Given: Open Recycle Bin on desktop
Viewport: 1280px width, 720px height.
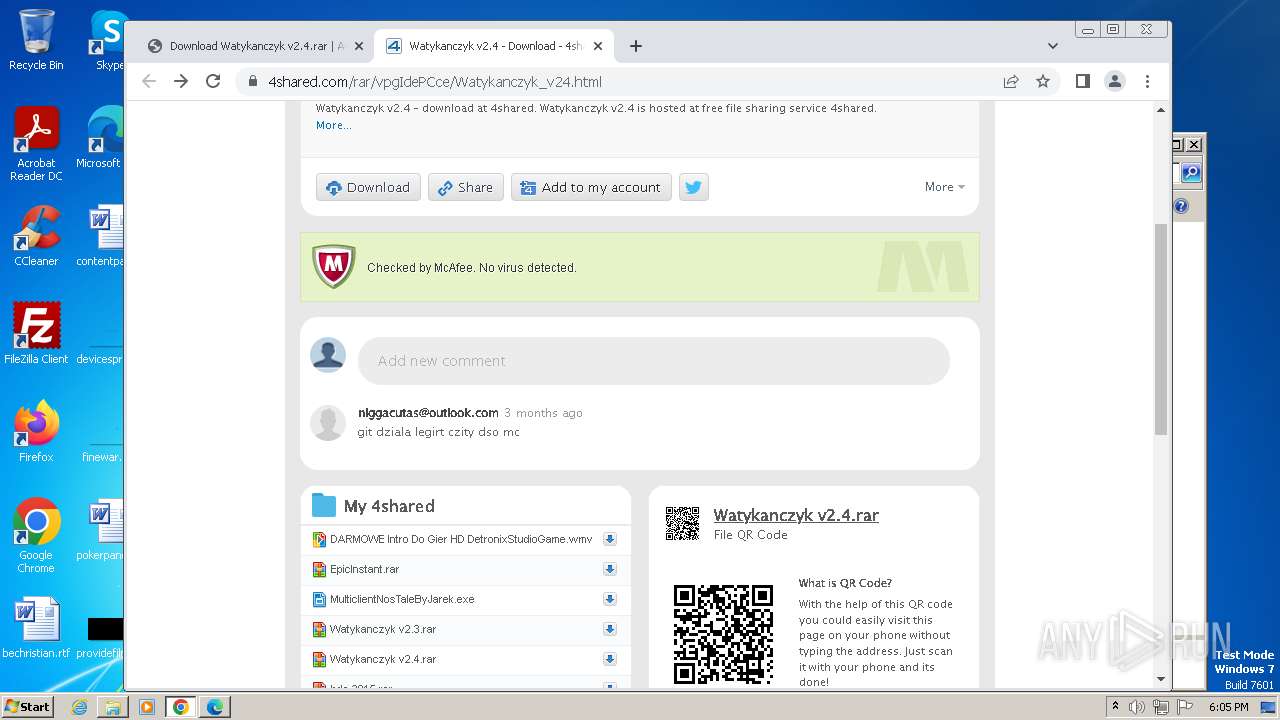Looking at the screenshot, I should (36, 40).
